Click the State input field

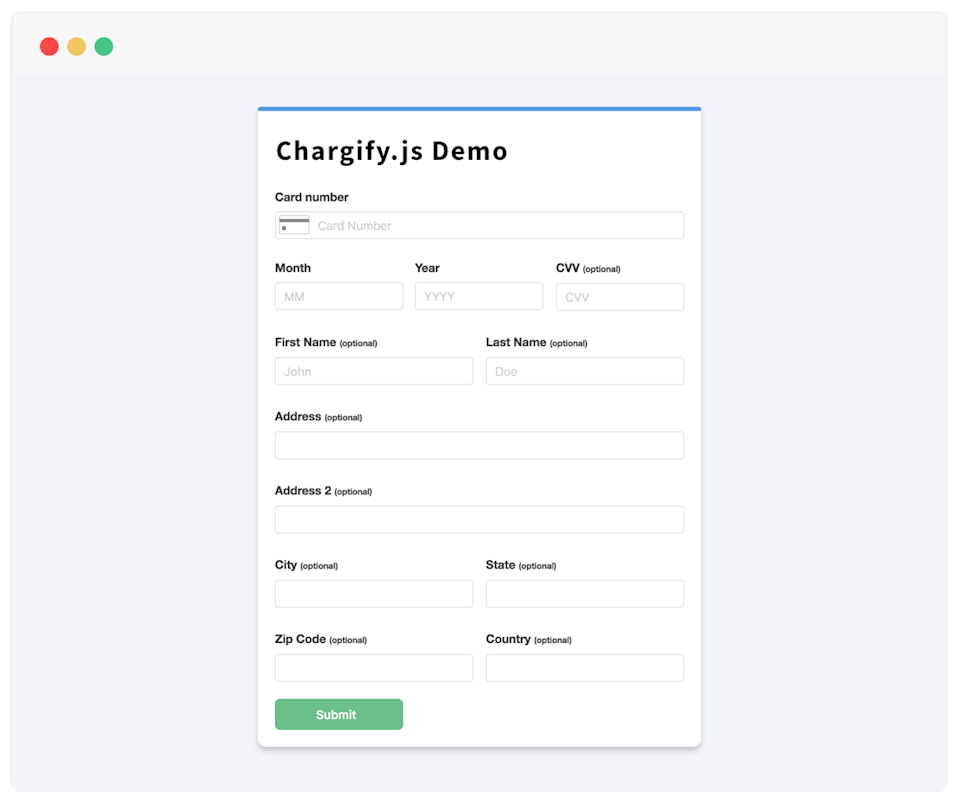pos(585,594)
